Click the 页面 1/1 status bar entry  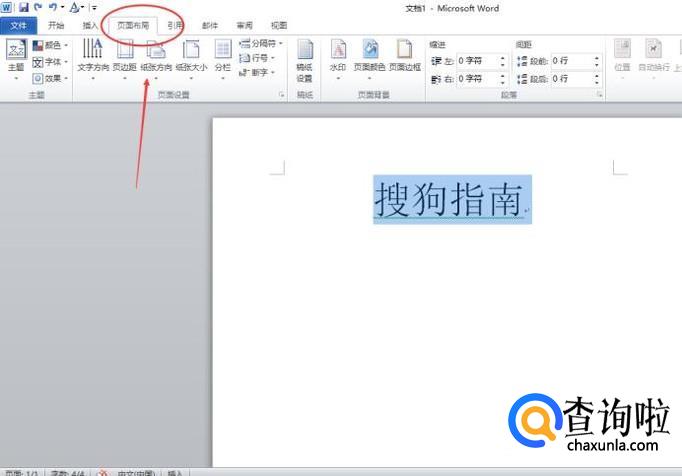(x=22, y=473)
